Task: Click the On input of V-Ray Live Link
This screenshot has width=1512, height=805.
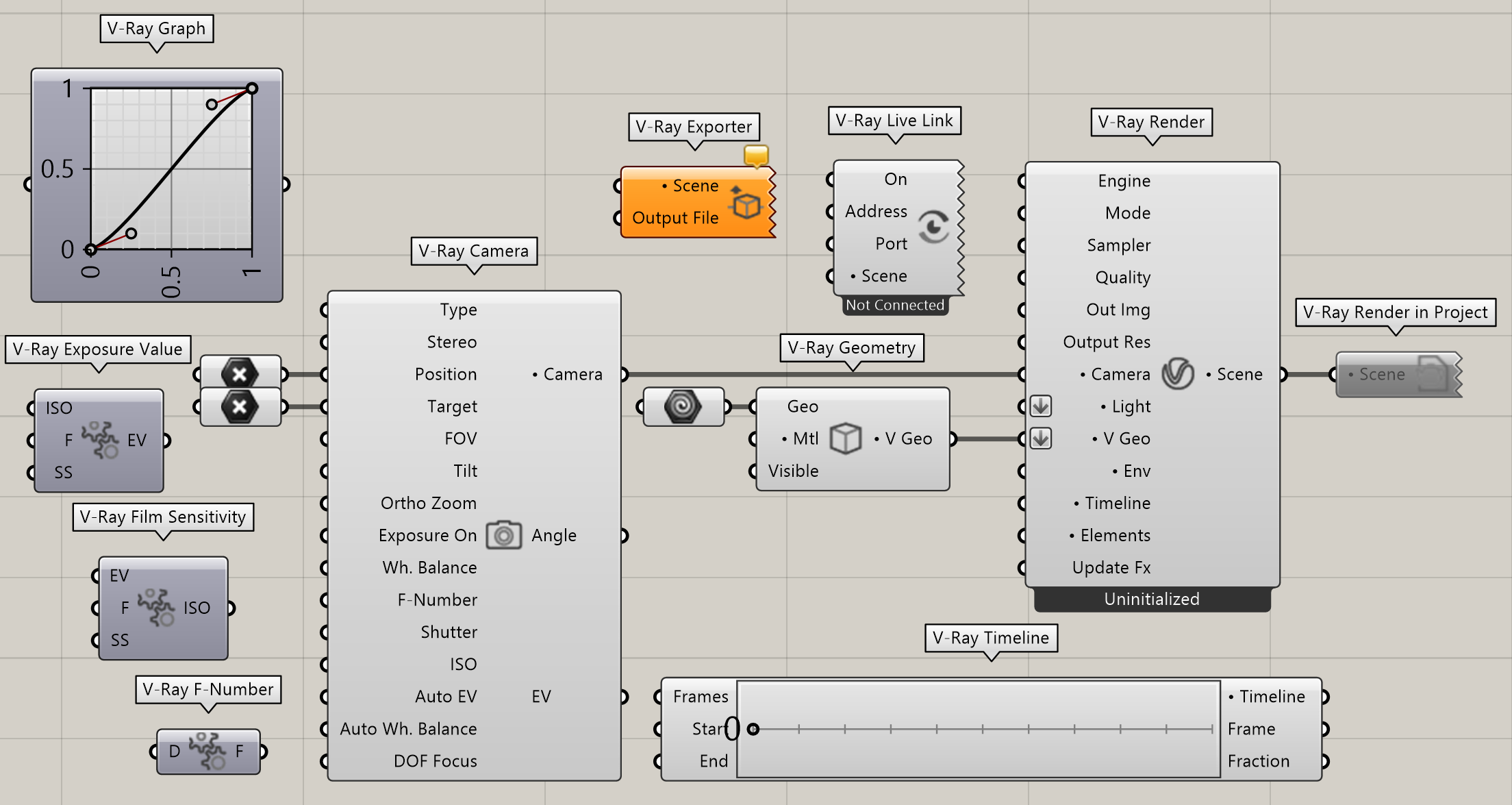Action: coord(896,179)
